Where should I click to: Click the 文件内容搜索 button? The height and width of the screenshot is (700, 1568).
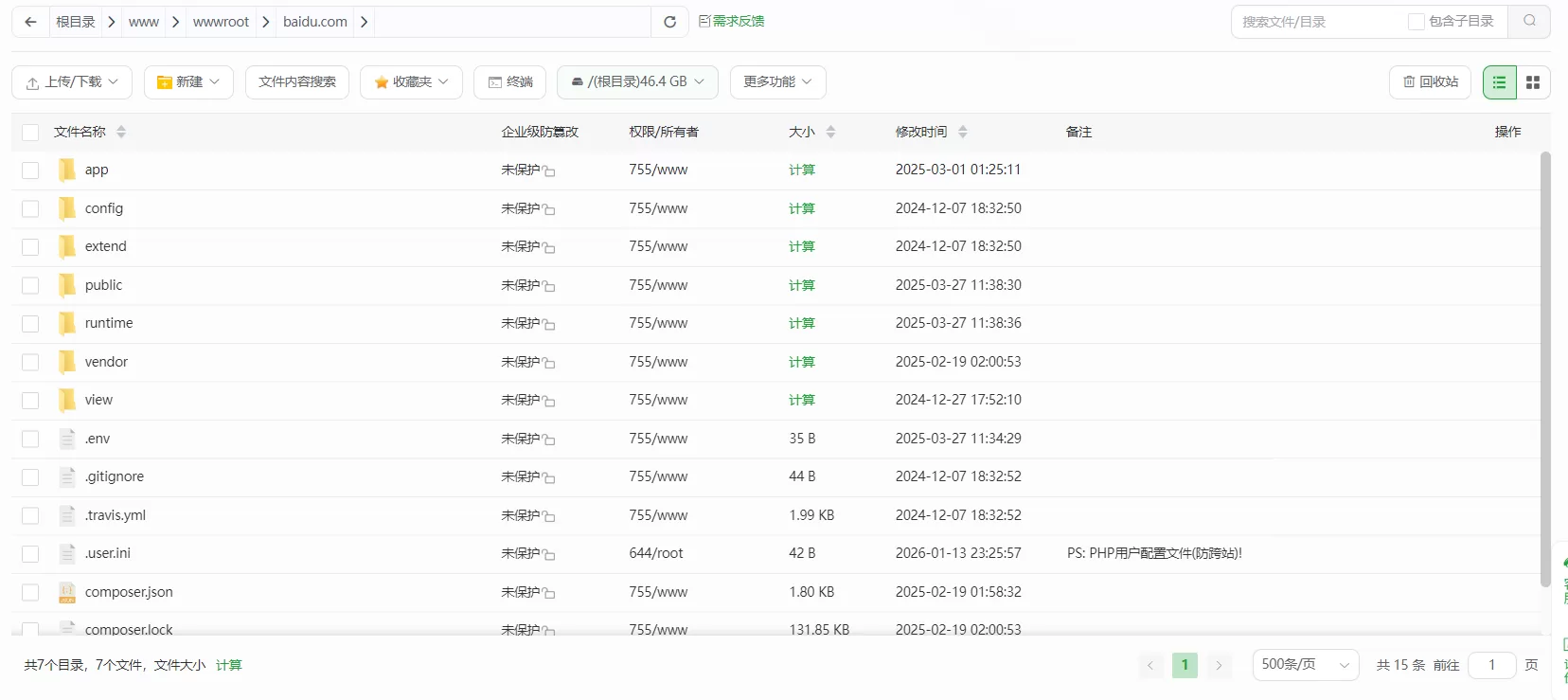(297, 82)
